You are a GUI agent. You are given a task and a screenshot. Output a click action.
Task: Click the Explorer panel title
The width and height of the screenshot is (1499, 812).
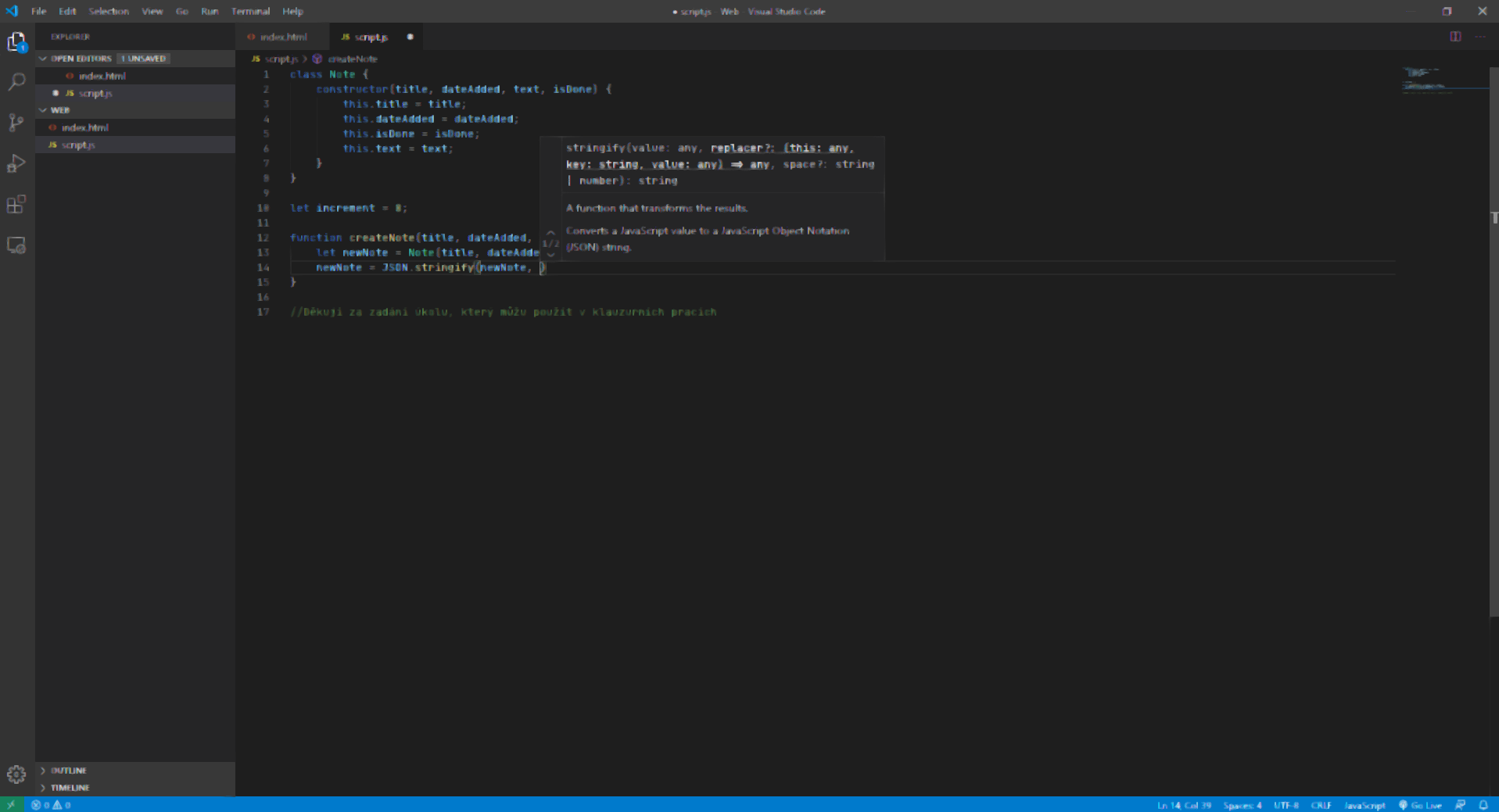click(70, 37)
